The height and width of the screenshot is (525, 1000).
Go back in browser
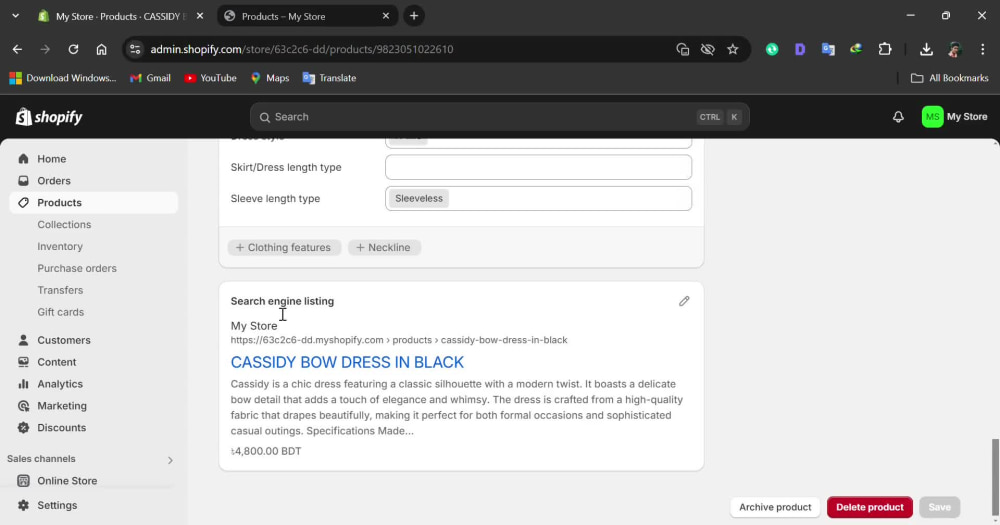pyautogui.click(x=17, y=49)
